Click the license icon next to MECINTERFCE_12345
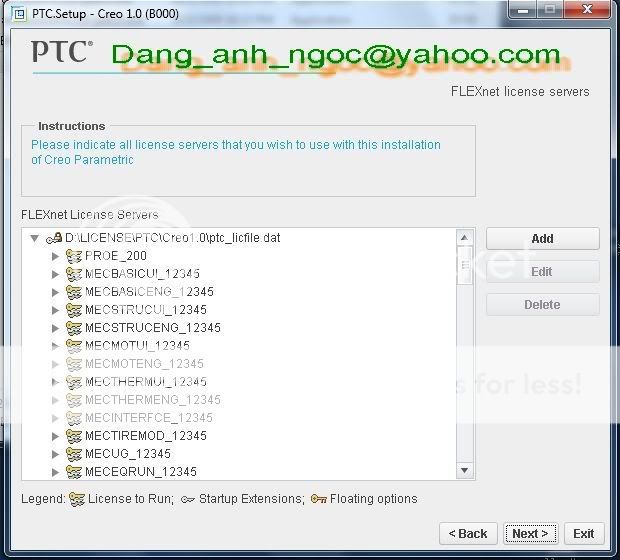This screenshot has width=620, height=560. (x=74, y=418)
